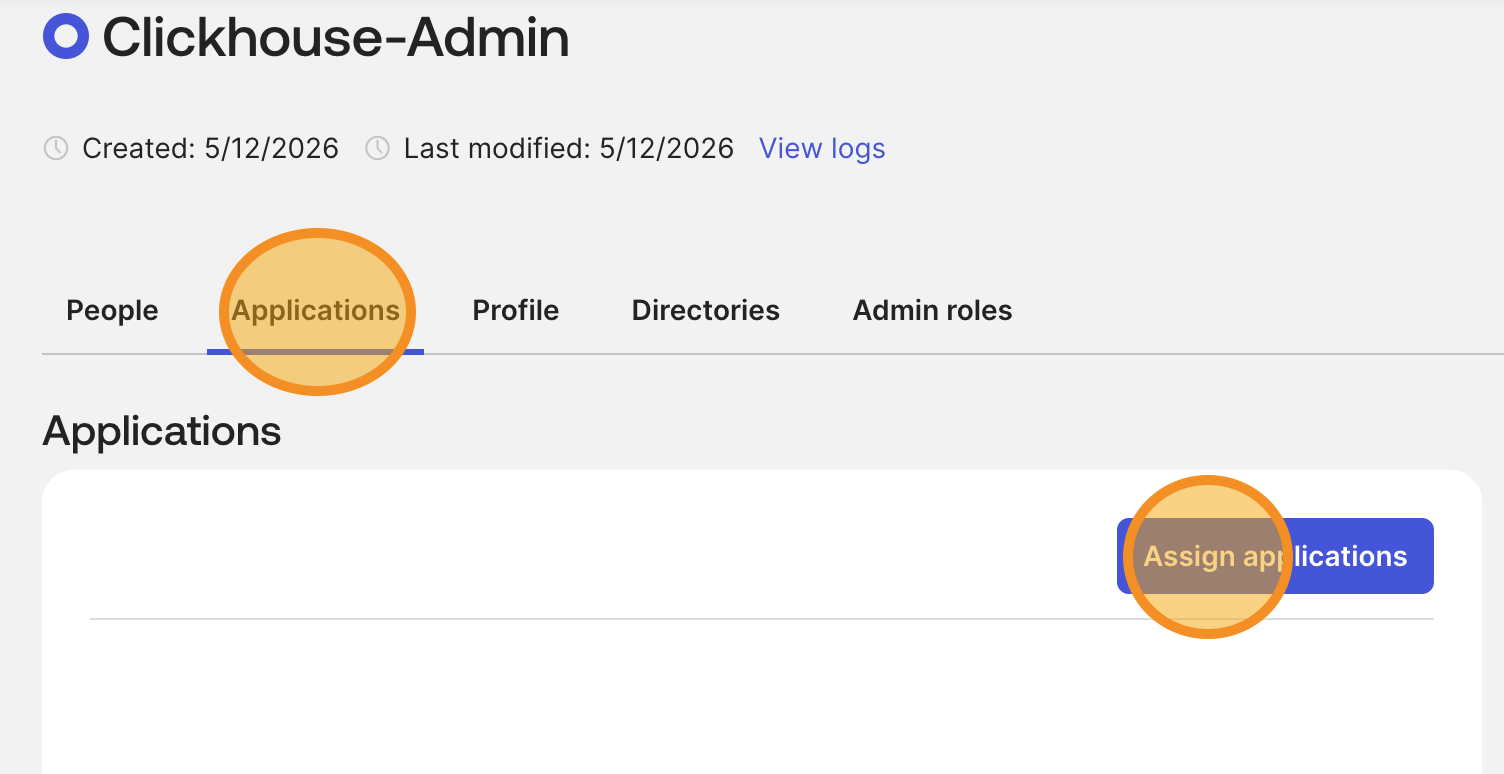This screenshot has width=1504, height=774.
Task: Click the clock icon beside Last modified
Action: pyautogui.click(x=377, y=149)
